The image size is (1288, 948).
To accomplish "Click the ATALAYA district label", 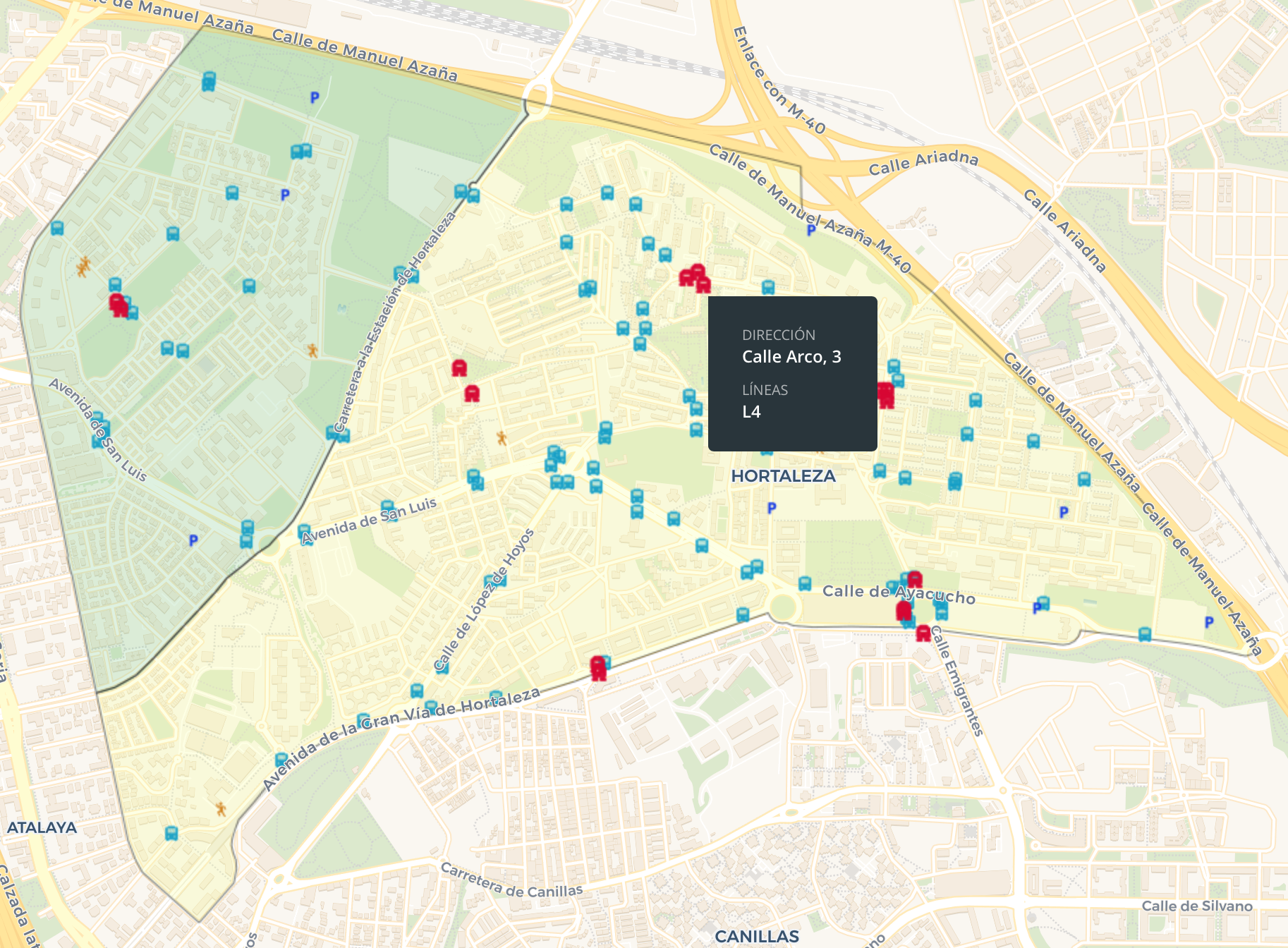I will click(x=42, y=827).
